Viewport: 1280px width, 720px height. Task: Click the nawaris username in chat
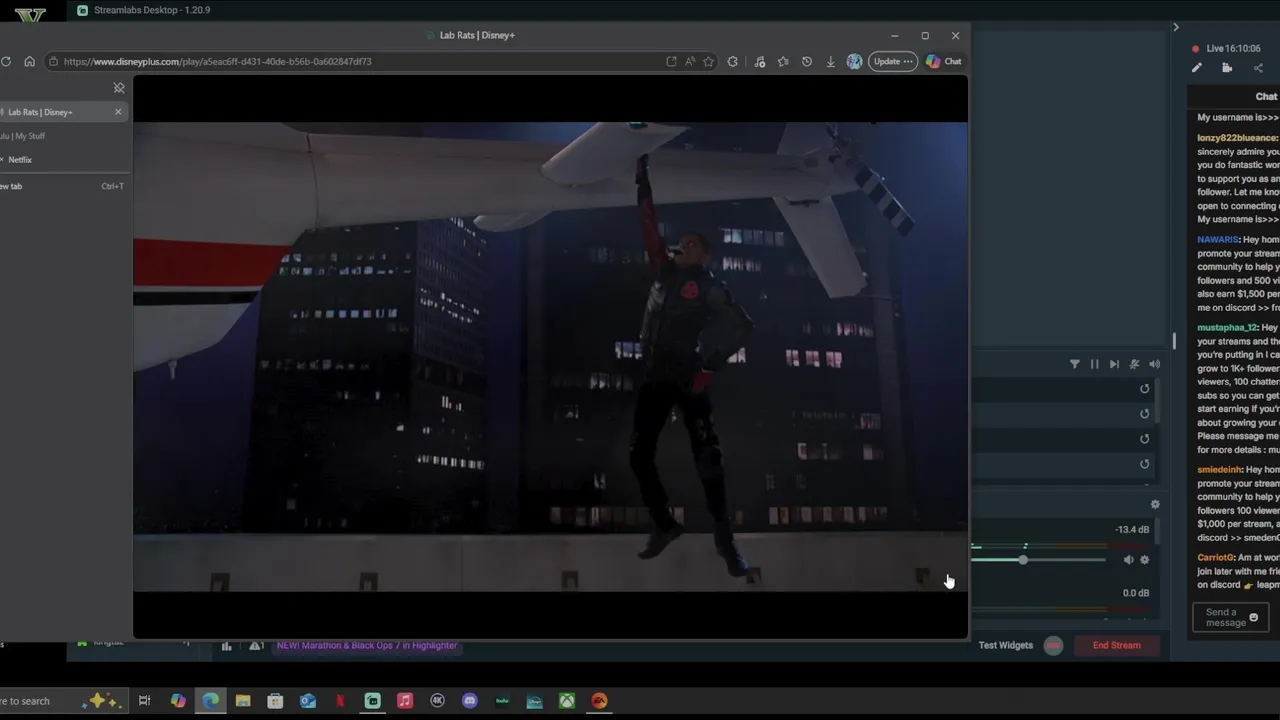click(x=1218, y=240)
